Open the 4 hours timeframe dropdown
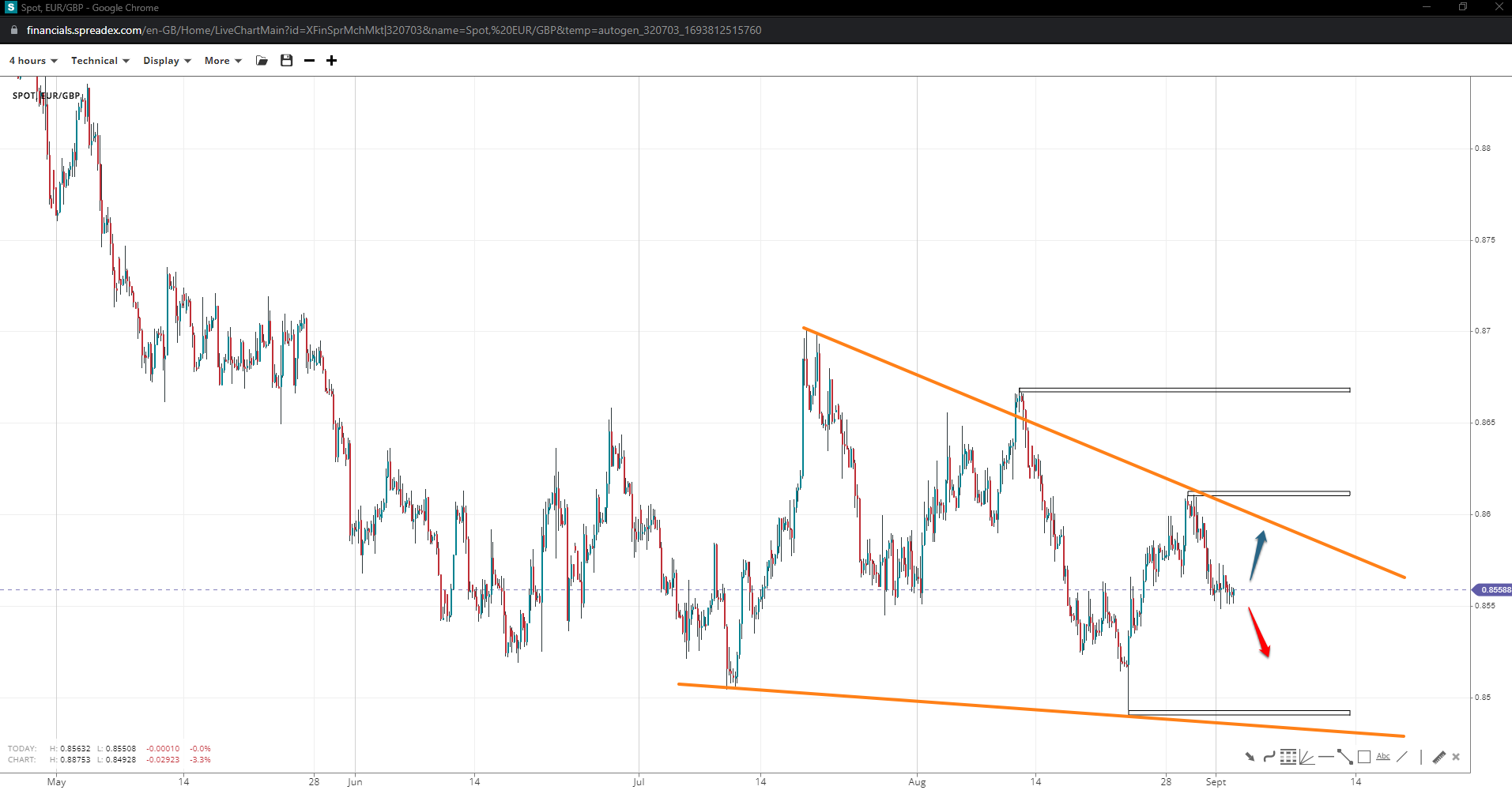Viewport: 1512px width, 790px height. [32, 61]
